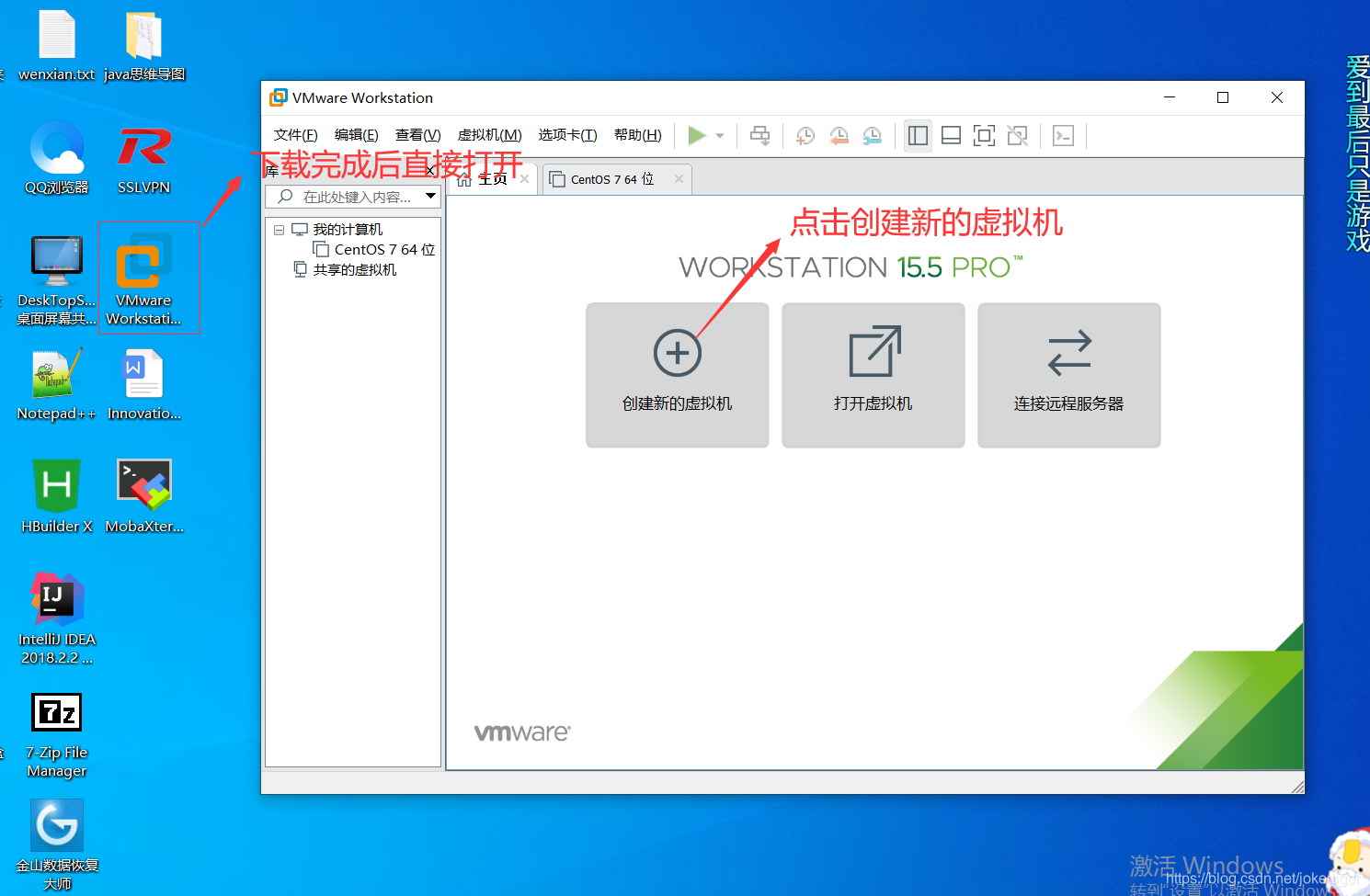1370x896 pixels.
Task: Click the 7-Zip File Manager desktop icon
Action: click(57, 735)
